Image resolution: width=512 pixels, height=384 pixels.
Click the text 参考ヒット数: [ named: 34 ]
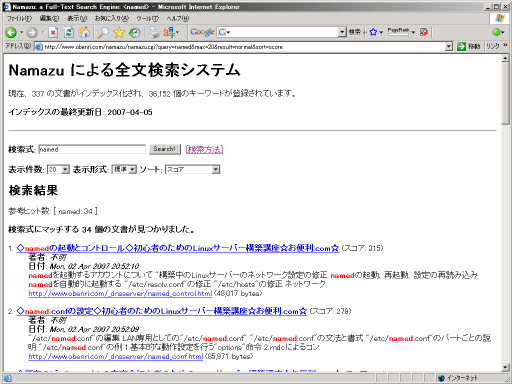[x=53, y=211]
